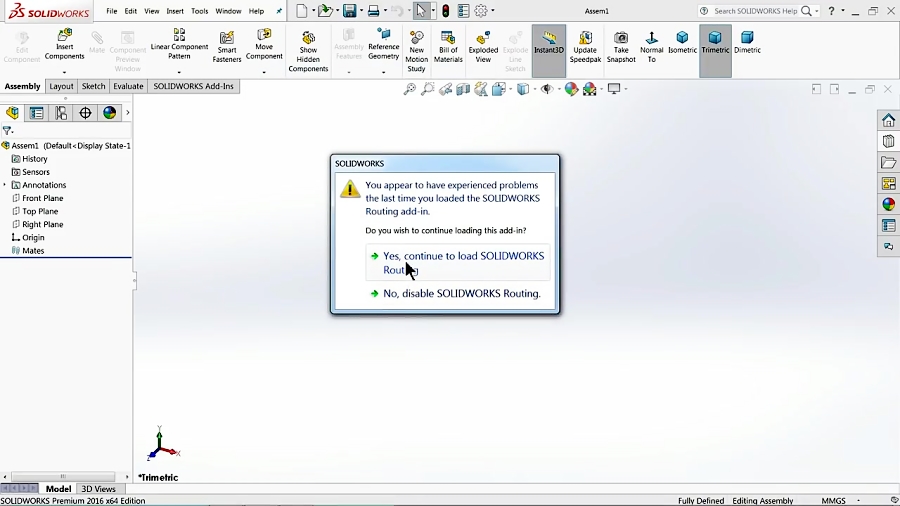Click the New document icon

tap(302, 10)
